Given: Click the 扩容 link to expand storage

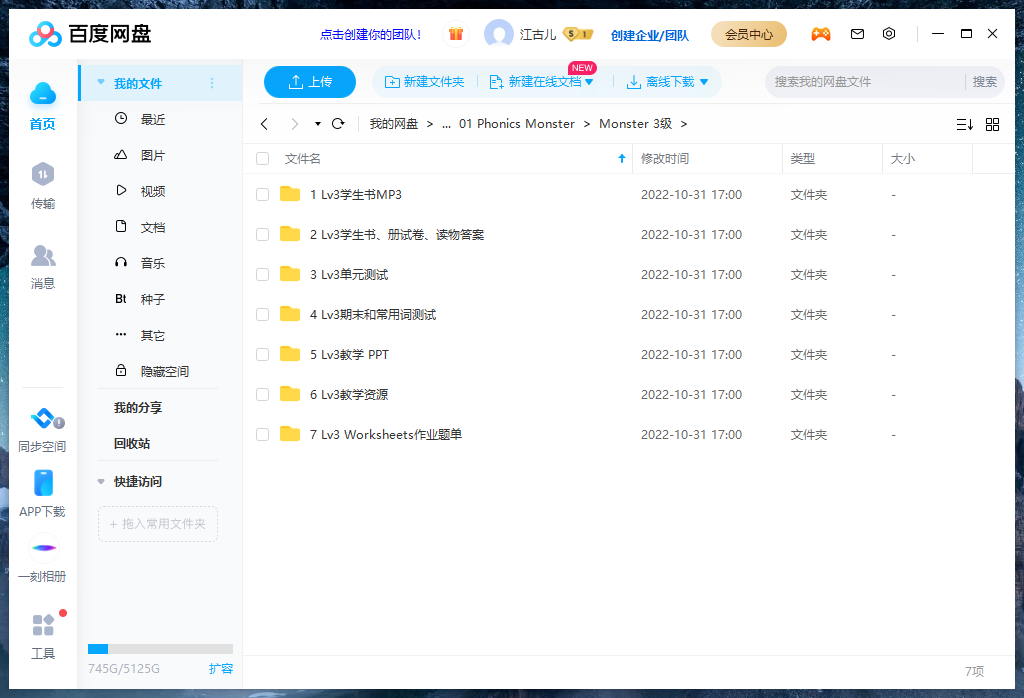Looking at the screenshot, I should tap(221, 668).
